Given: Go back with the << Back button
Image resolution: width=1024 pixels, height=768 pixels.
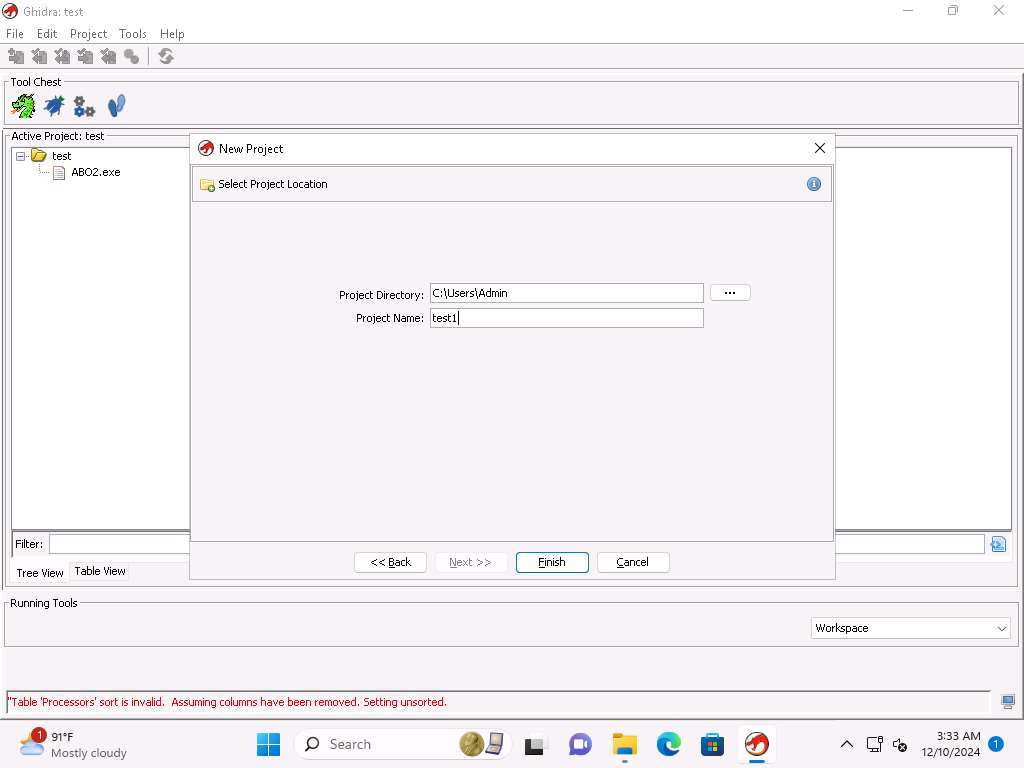Looking at the screenshot, I should coord(390,562).
